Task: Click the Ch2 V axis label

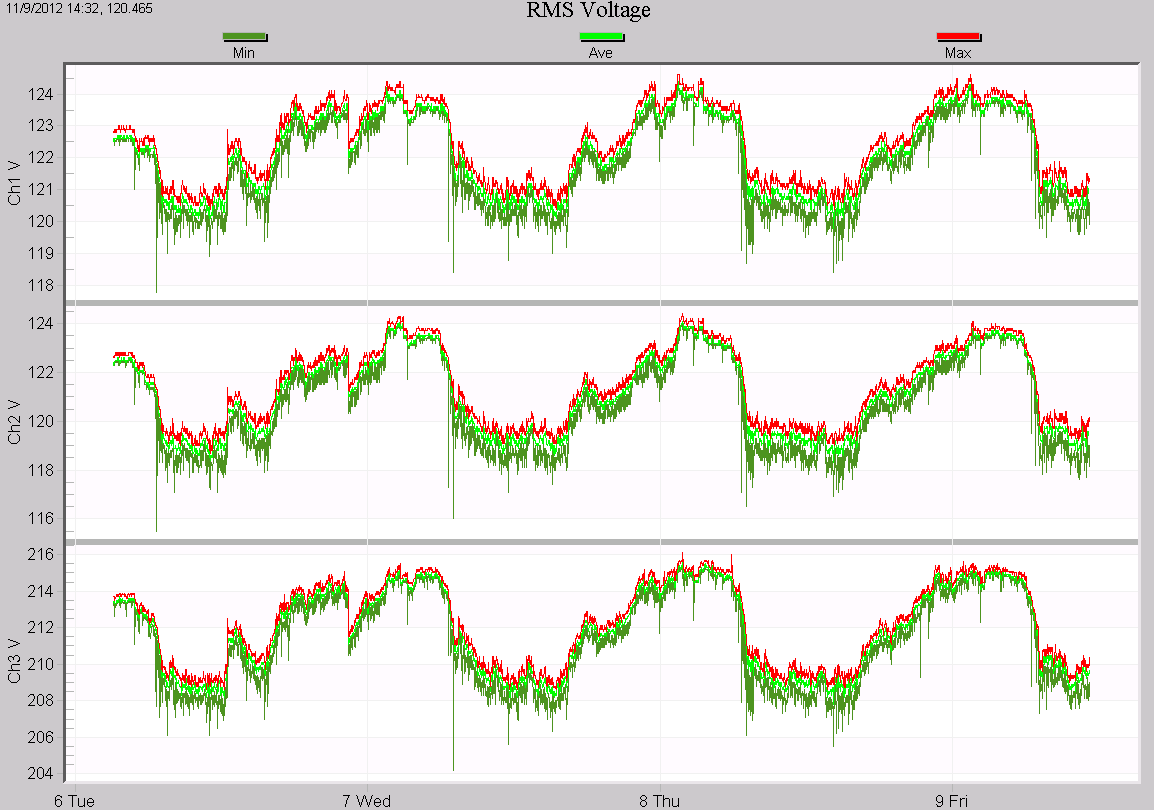Action: tap(15, 423)
